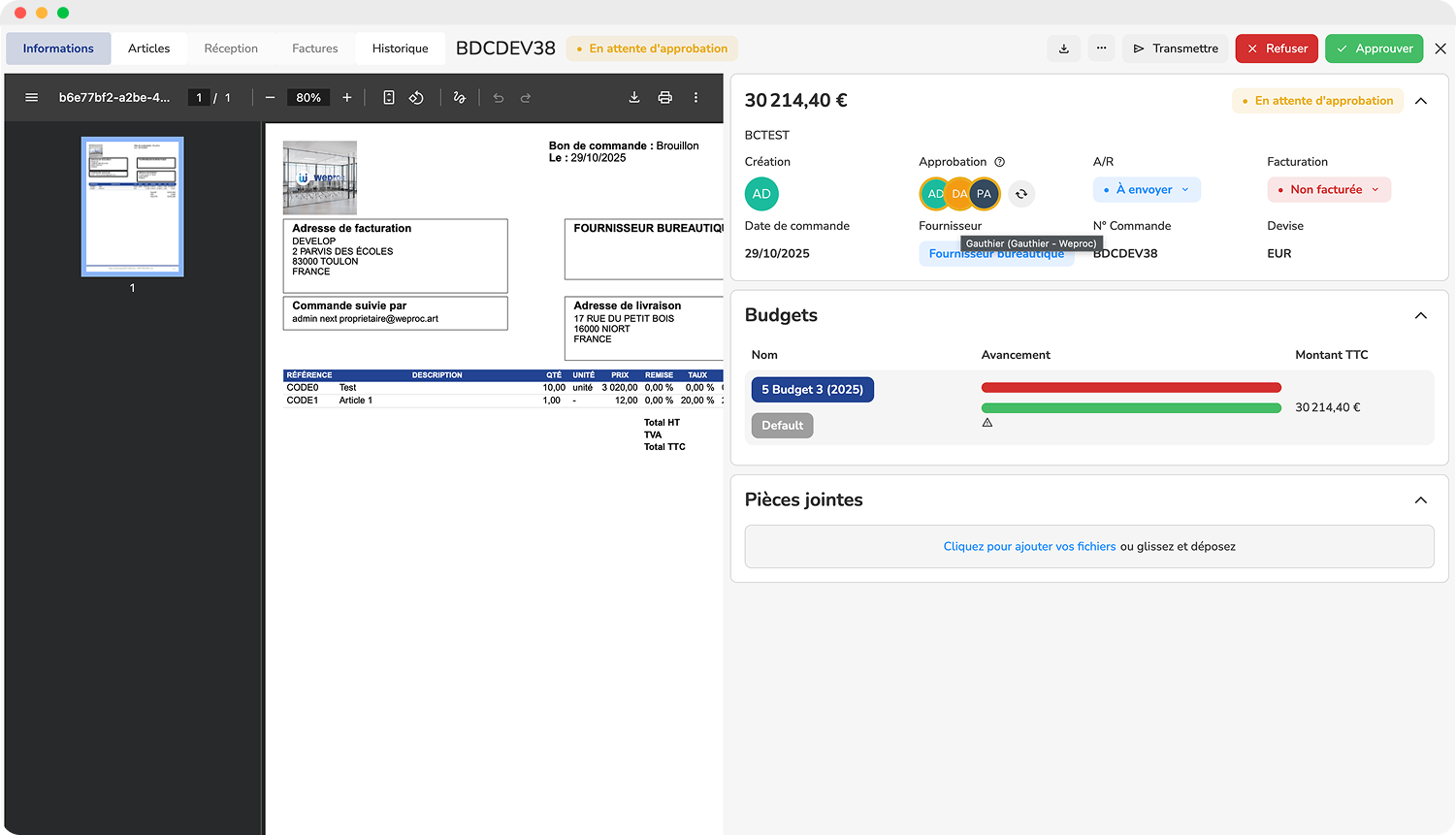
Task: Open the Historique tab
Action: click(x=400, y=48)
